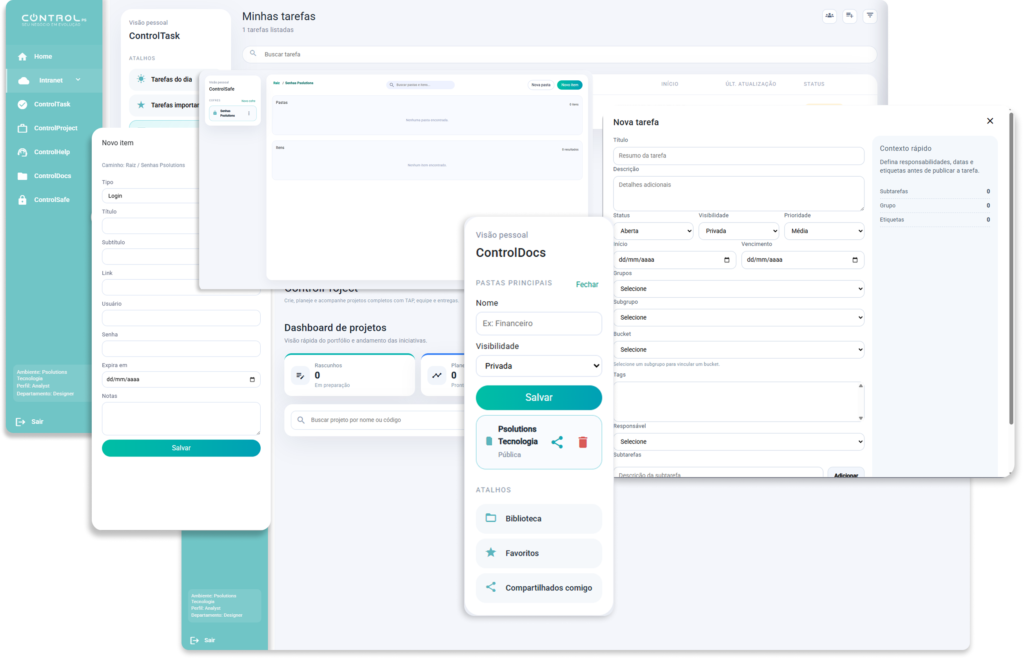Screen dimensions: 1024x659
Task: Open the Prioridade dropdown in Nova tarefa
Action: (823, 231)
